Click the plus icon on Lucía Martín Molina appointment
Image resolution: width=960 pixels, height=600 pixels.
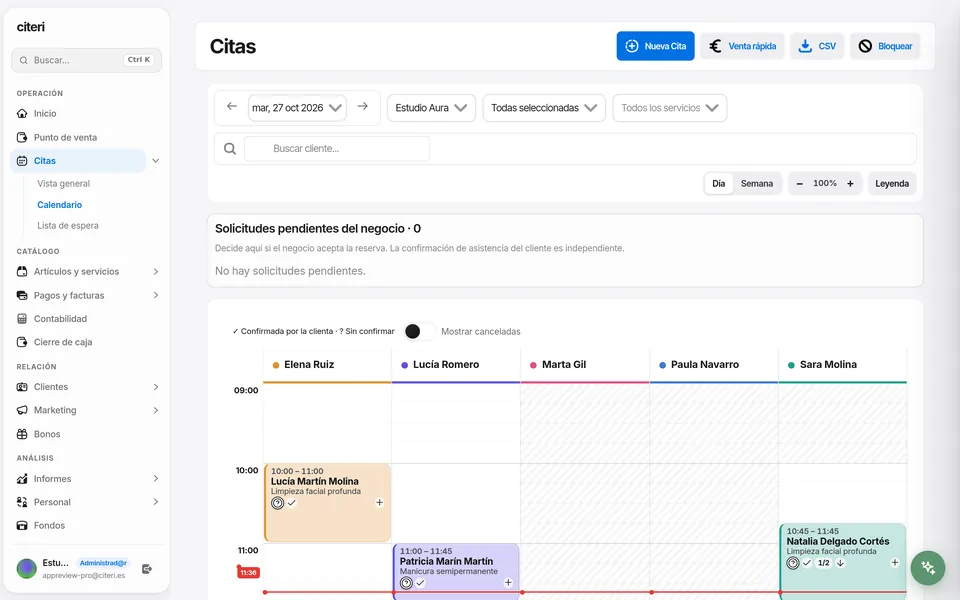click(x=380, y=503)
